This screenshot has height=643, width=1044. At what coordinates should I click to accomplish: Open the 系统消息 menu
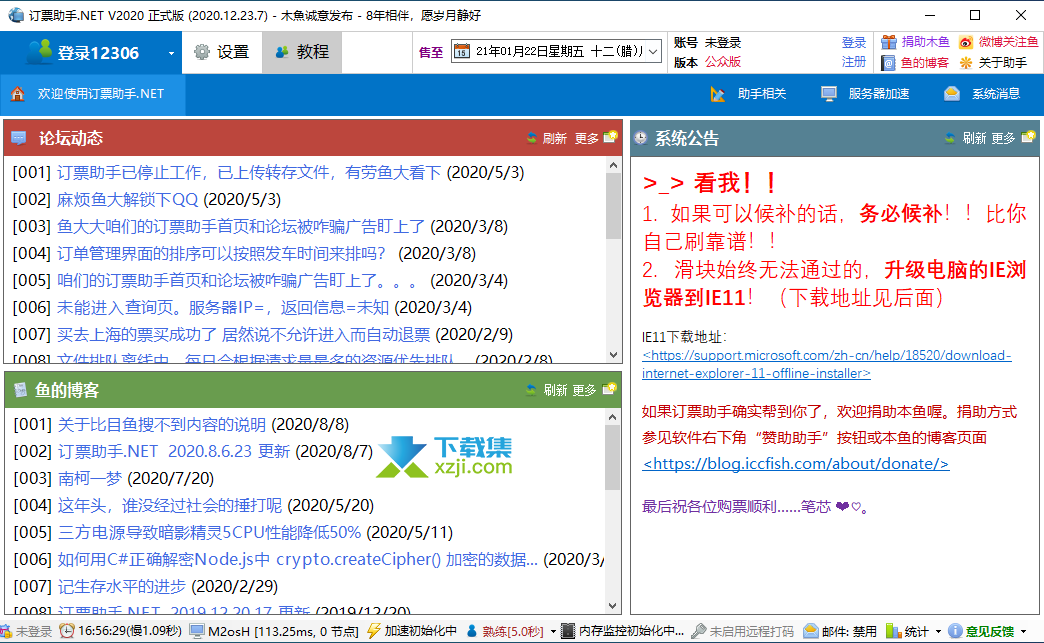982,94
